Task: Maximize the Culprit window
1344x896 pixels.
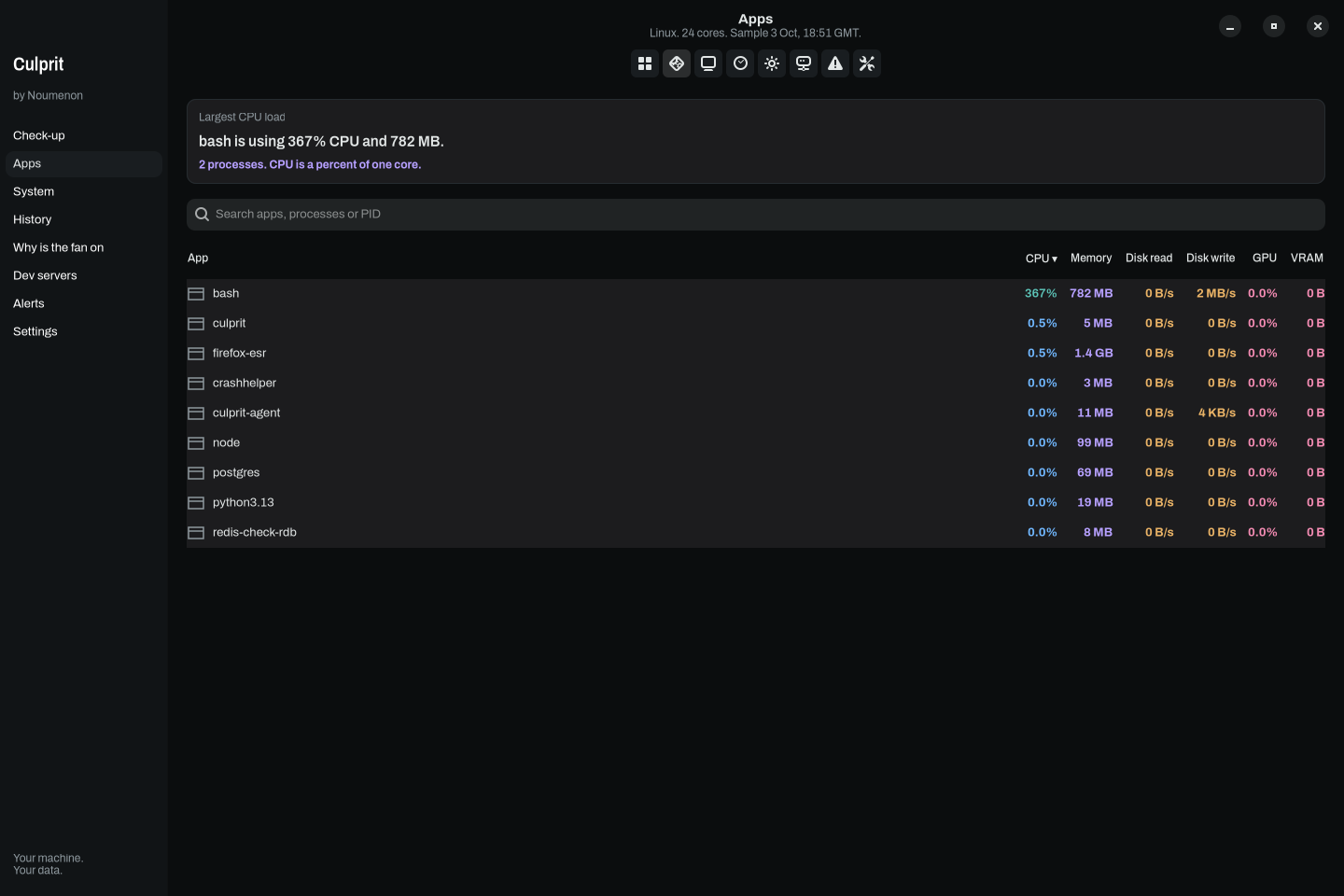Action: (x=1274, y=26)
